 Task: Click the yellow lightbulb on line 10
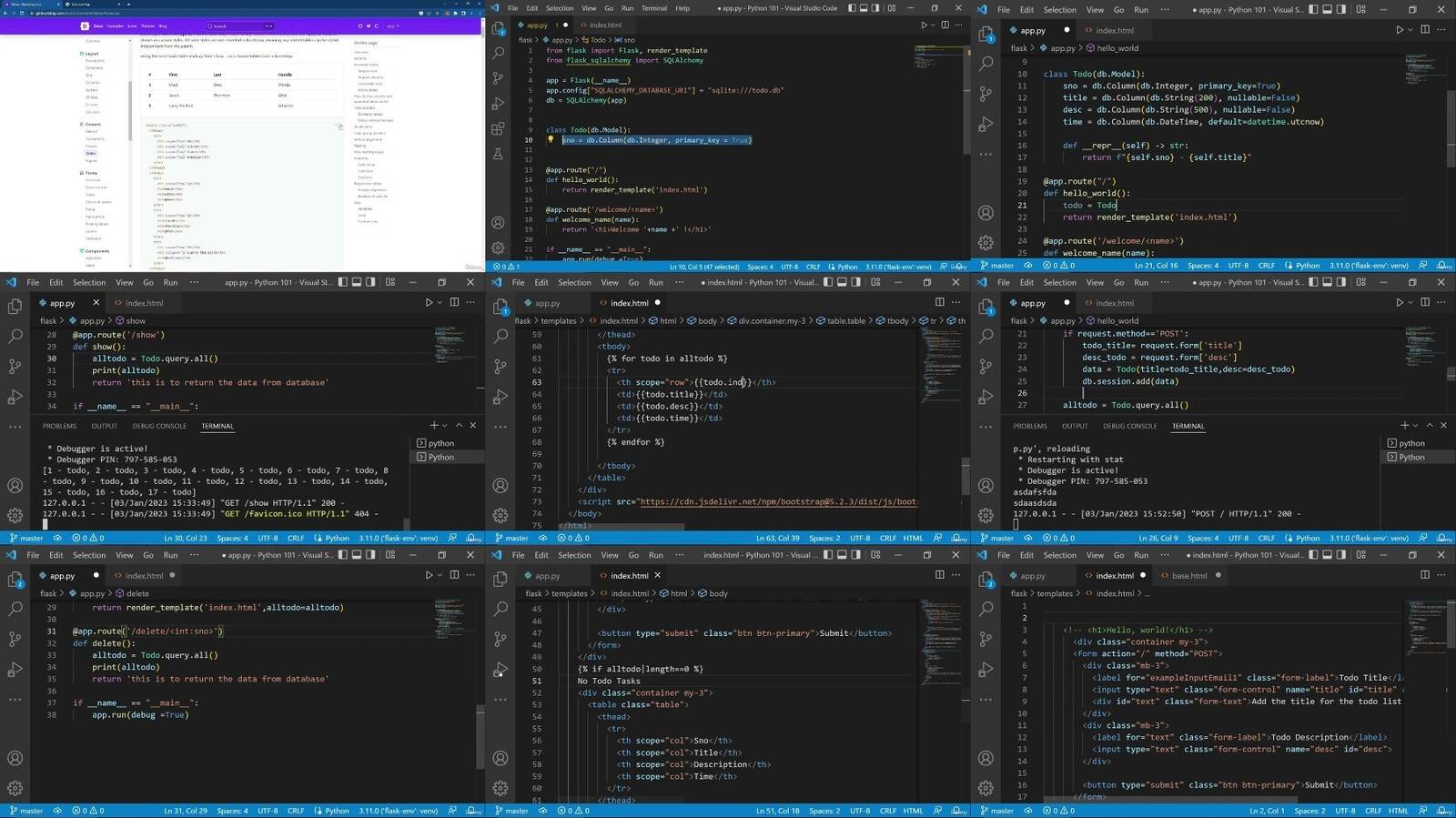pos(551,140)
